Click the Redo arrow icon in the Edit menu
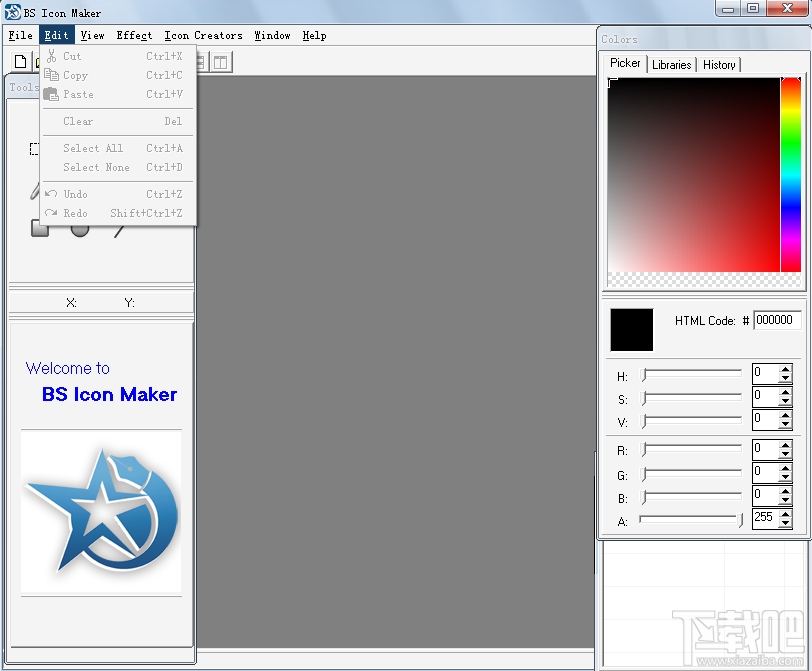812x671 pixels. 50,212
